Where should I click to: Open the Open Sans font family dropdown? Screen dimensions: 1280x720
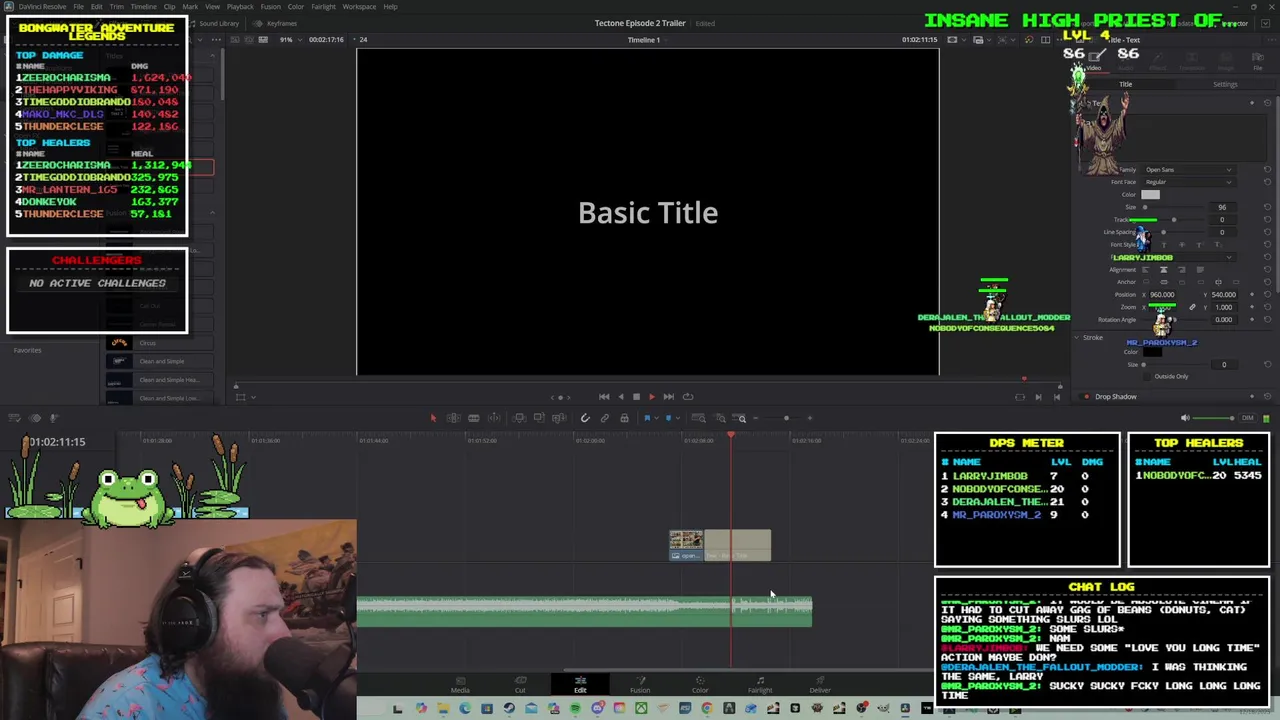click(1188, 170)
